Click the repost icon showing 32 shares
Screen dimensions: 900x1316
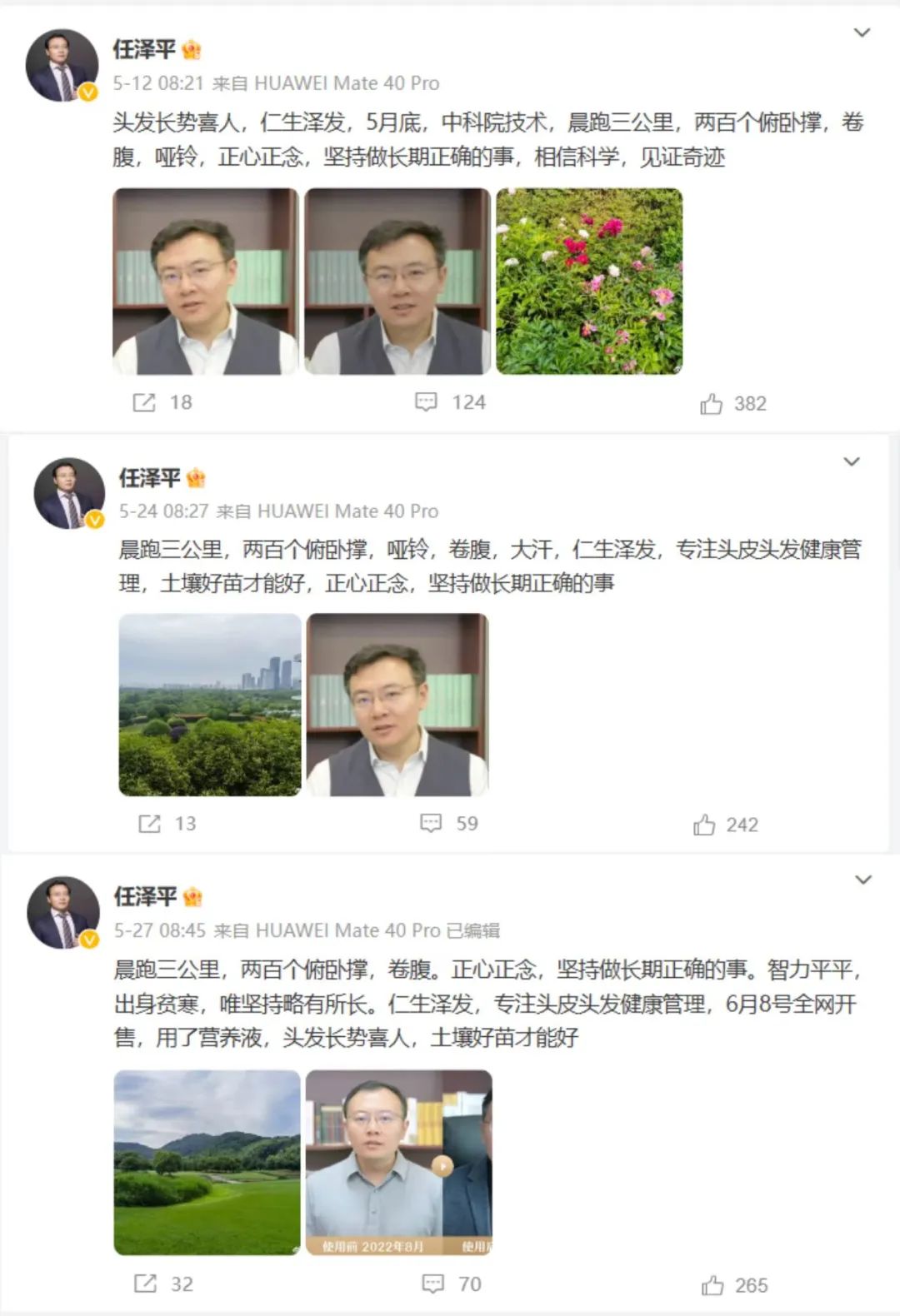[145, 1284]
